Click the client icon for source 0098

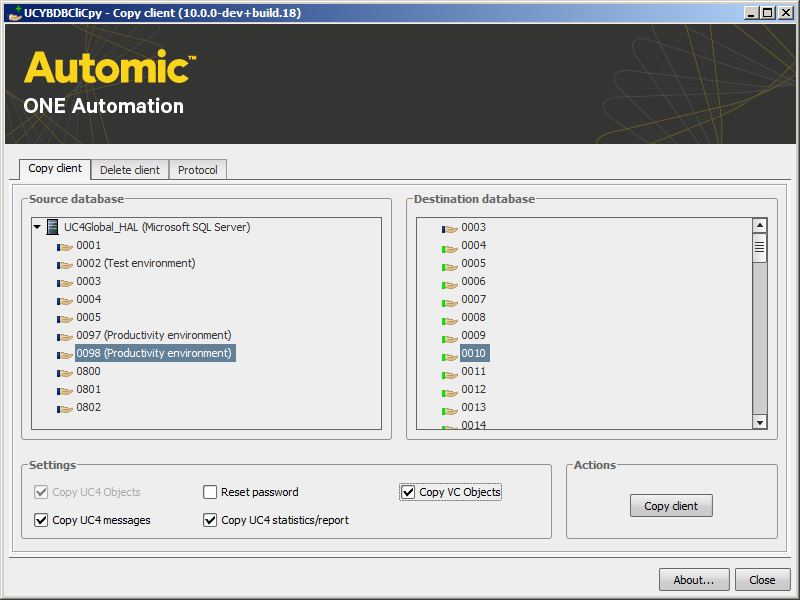[65, 355]
